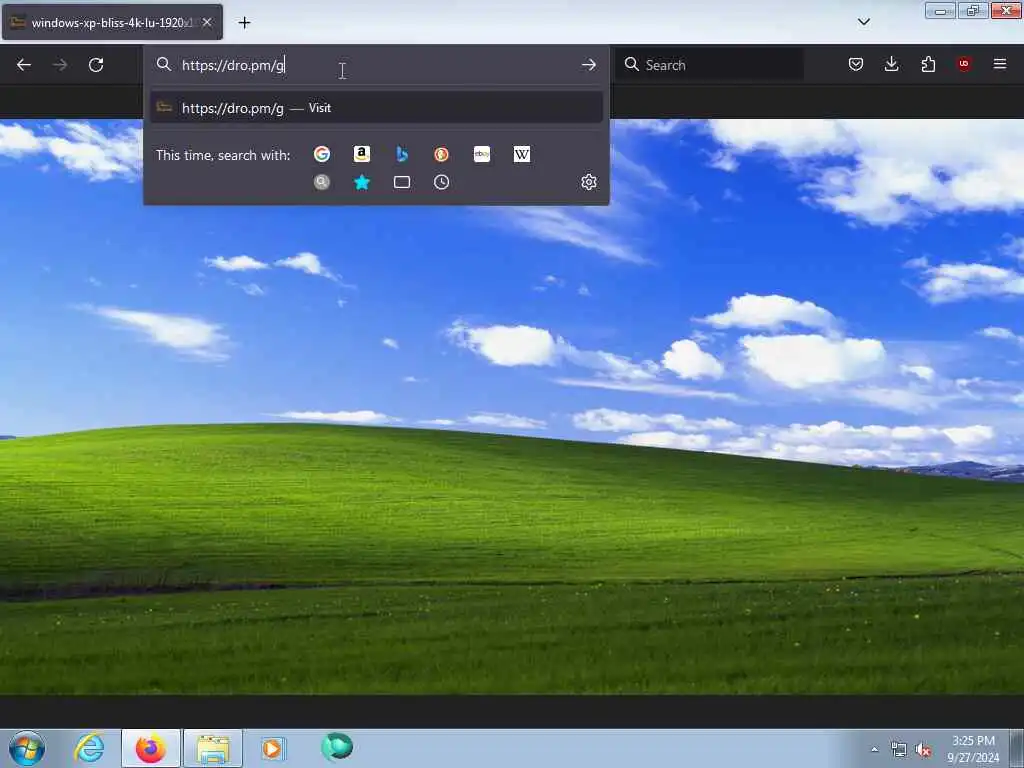Search with DuckDuckGo this time
This screenshot has height=768, width=1024.
(x=441, y=154)
